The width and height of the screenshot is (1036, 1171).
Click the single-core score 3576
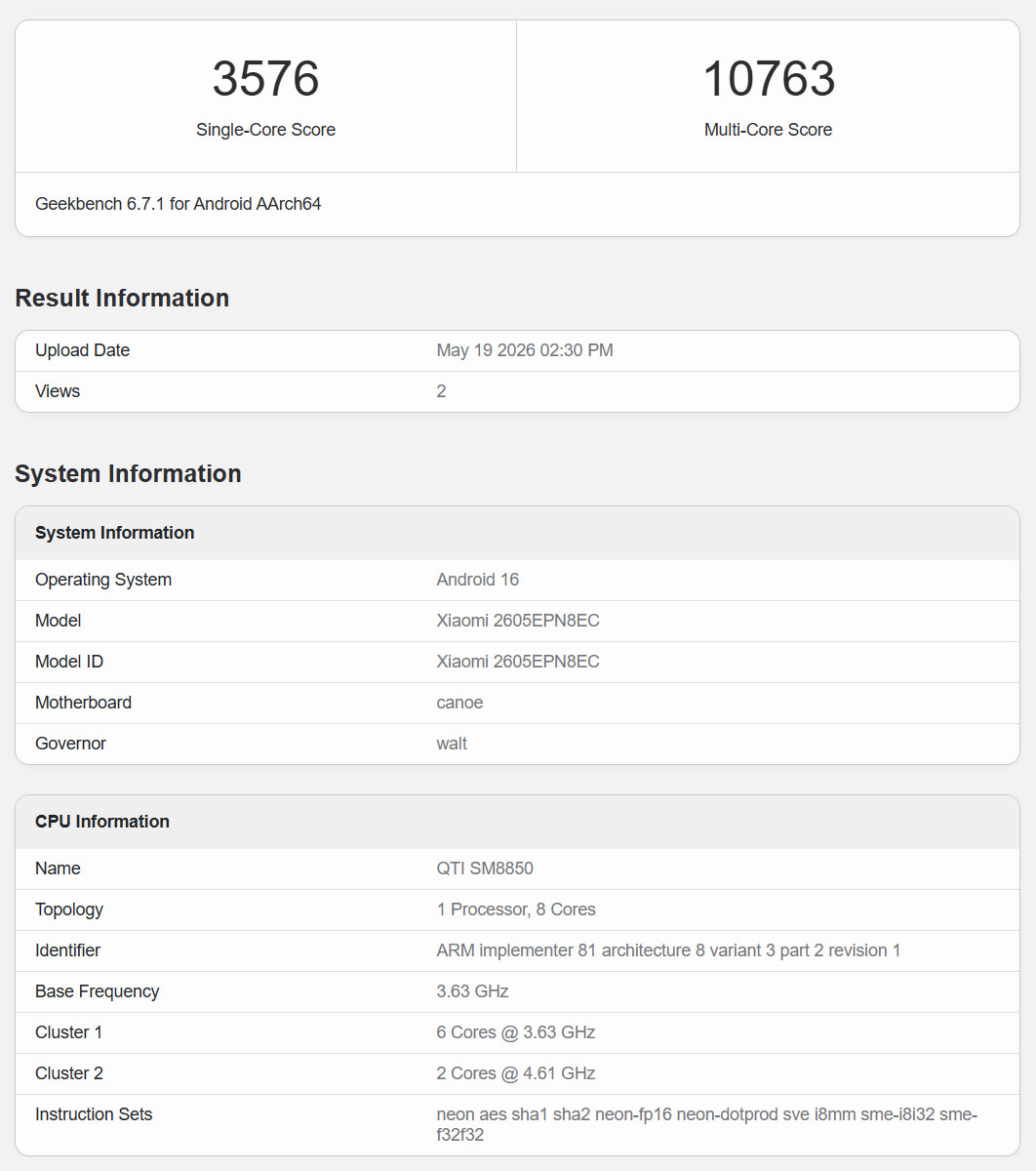pos(265,79)
